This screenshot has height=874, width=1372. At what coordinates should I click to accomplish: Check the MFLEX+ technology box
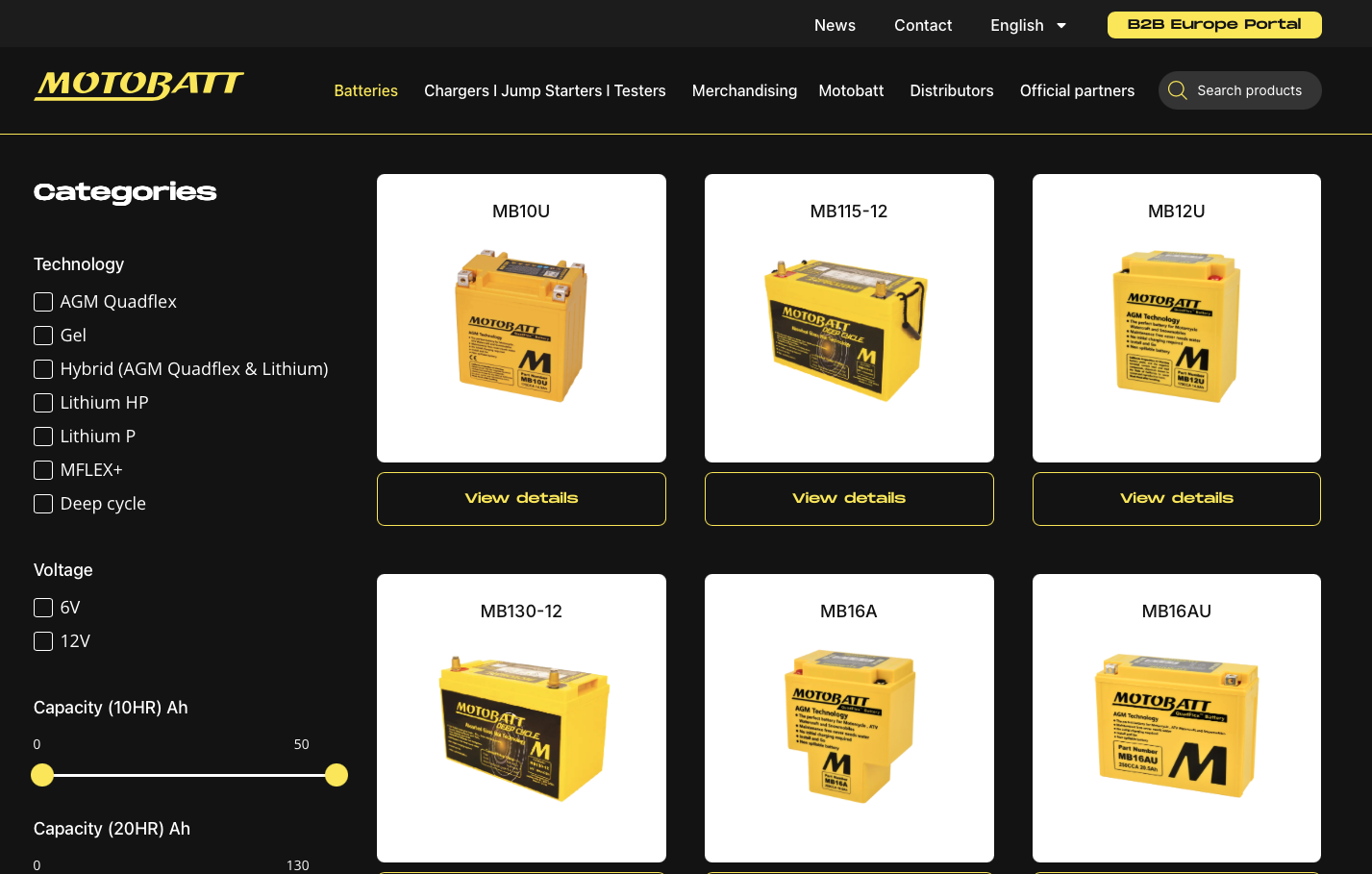click(43, 470)
